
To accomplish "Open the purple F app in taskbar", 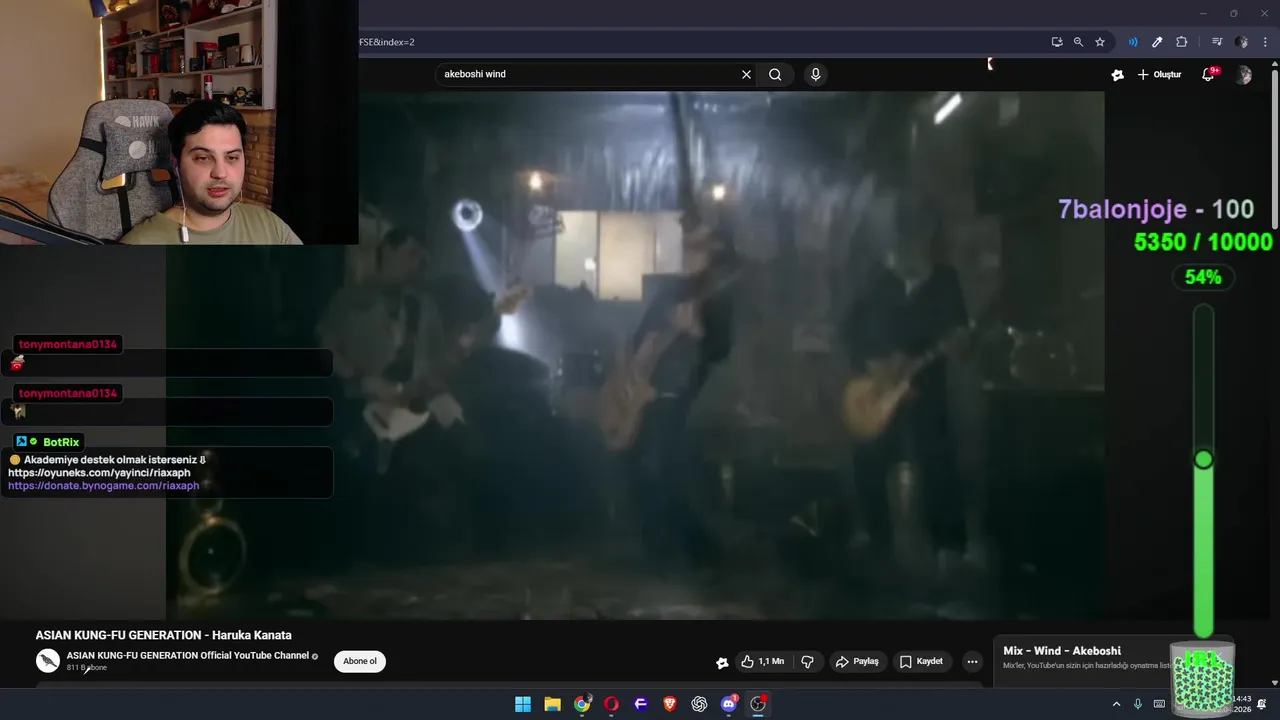I will pos(641,704).
